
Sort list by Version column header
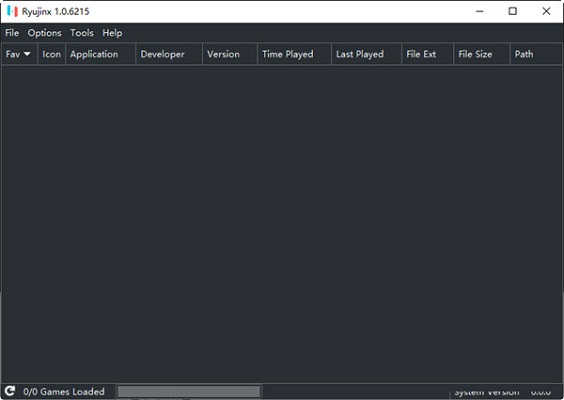pos(230,54)
